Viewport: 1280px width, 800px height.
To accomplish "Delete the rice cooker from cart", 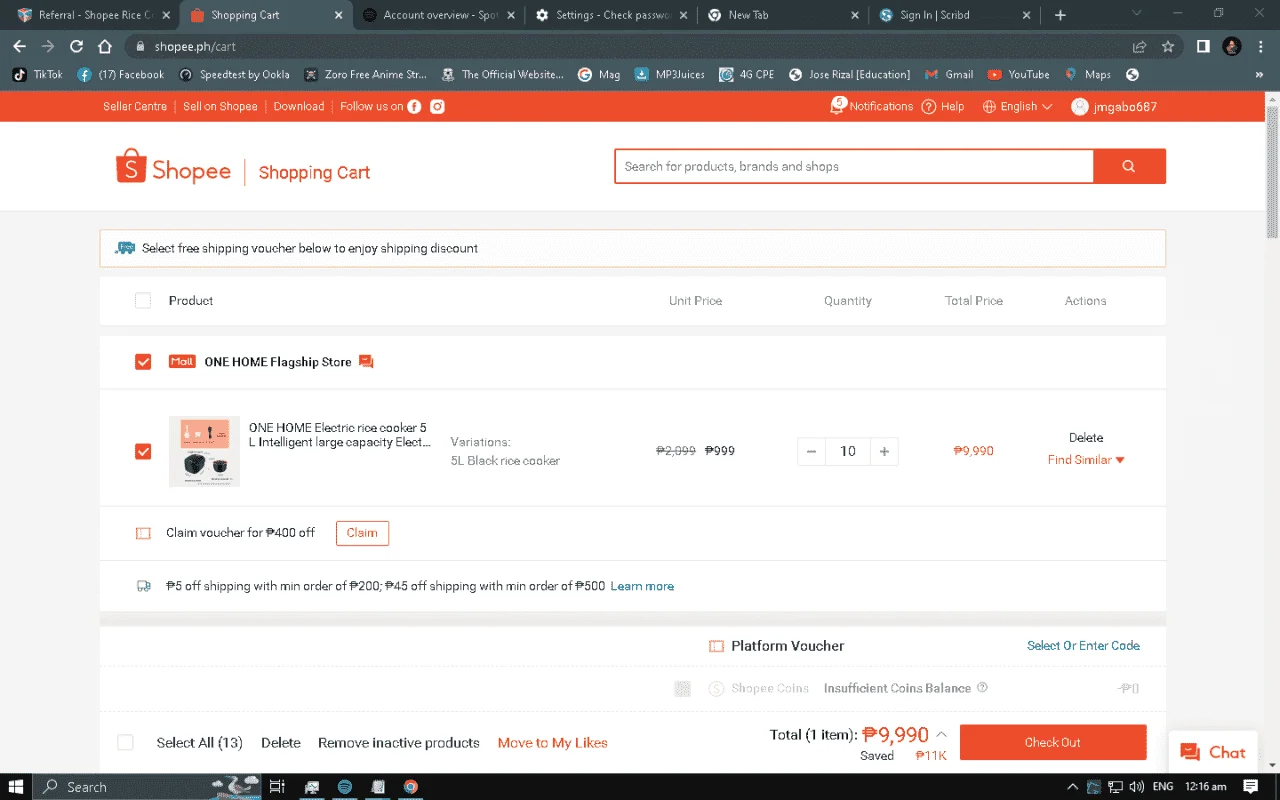I will 1086,438.
